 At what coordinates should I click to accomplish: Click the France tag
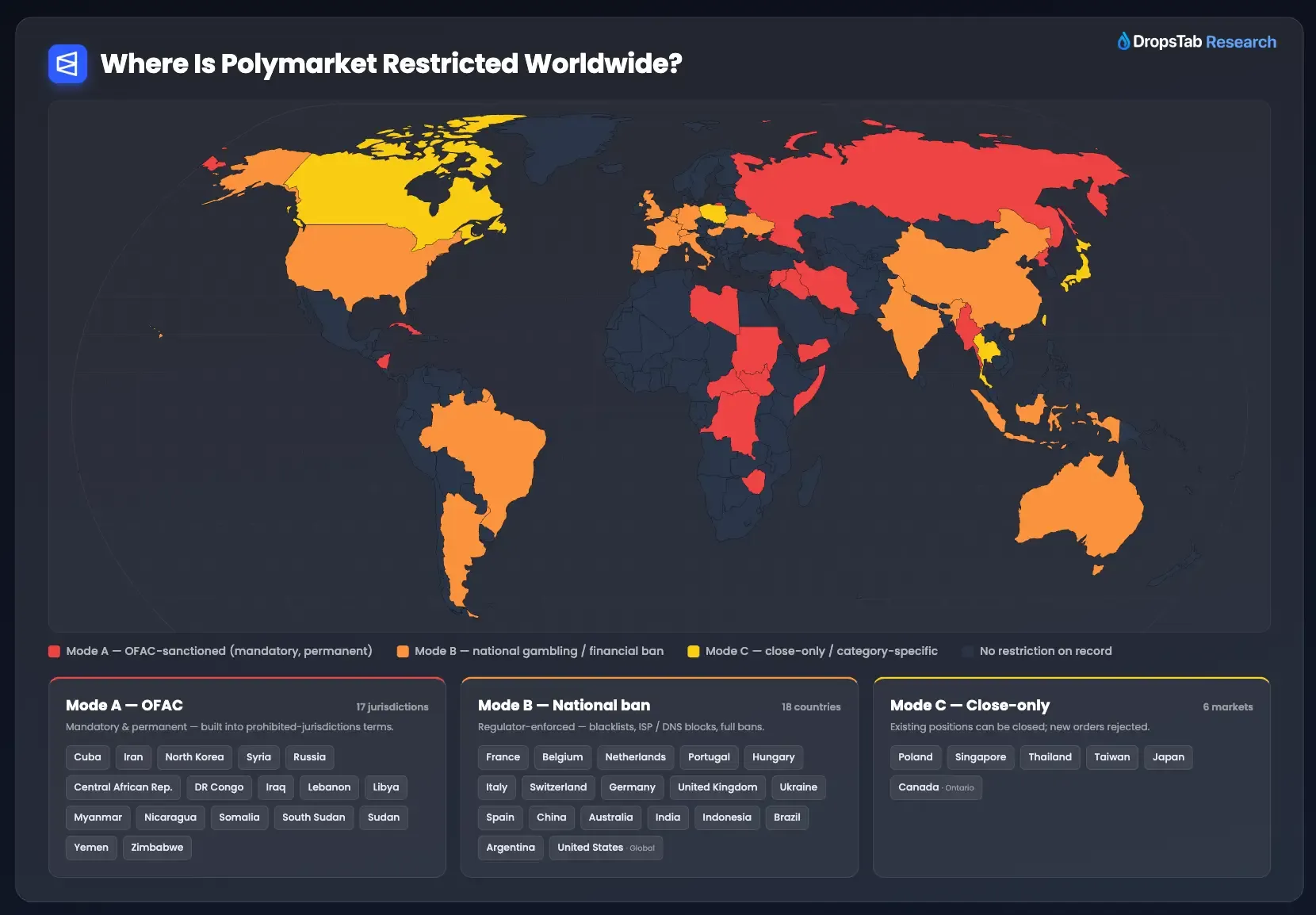point(503,757)
